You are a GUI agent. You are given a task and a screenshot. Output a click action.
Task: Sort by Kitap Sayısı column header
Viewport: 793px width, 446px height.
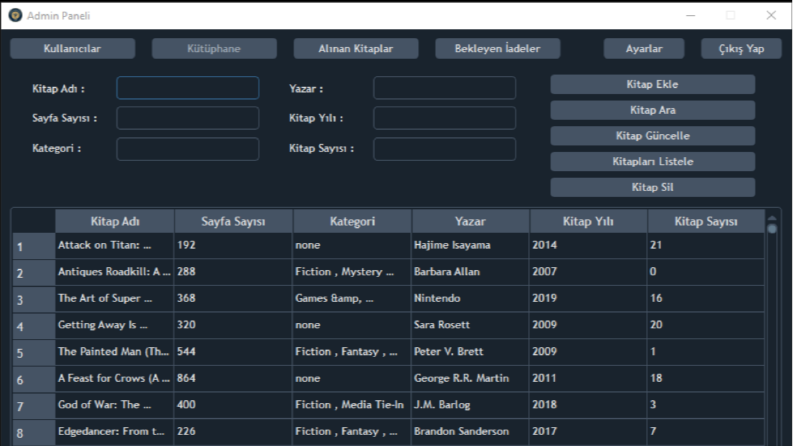tap(706, 221)
